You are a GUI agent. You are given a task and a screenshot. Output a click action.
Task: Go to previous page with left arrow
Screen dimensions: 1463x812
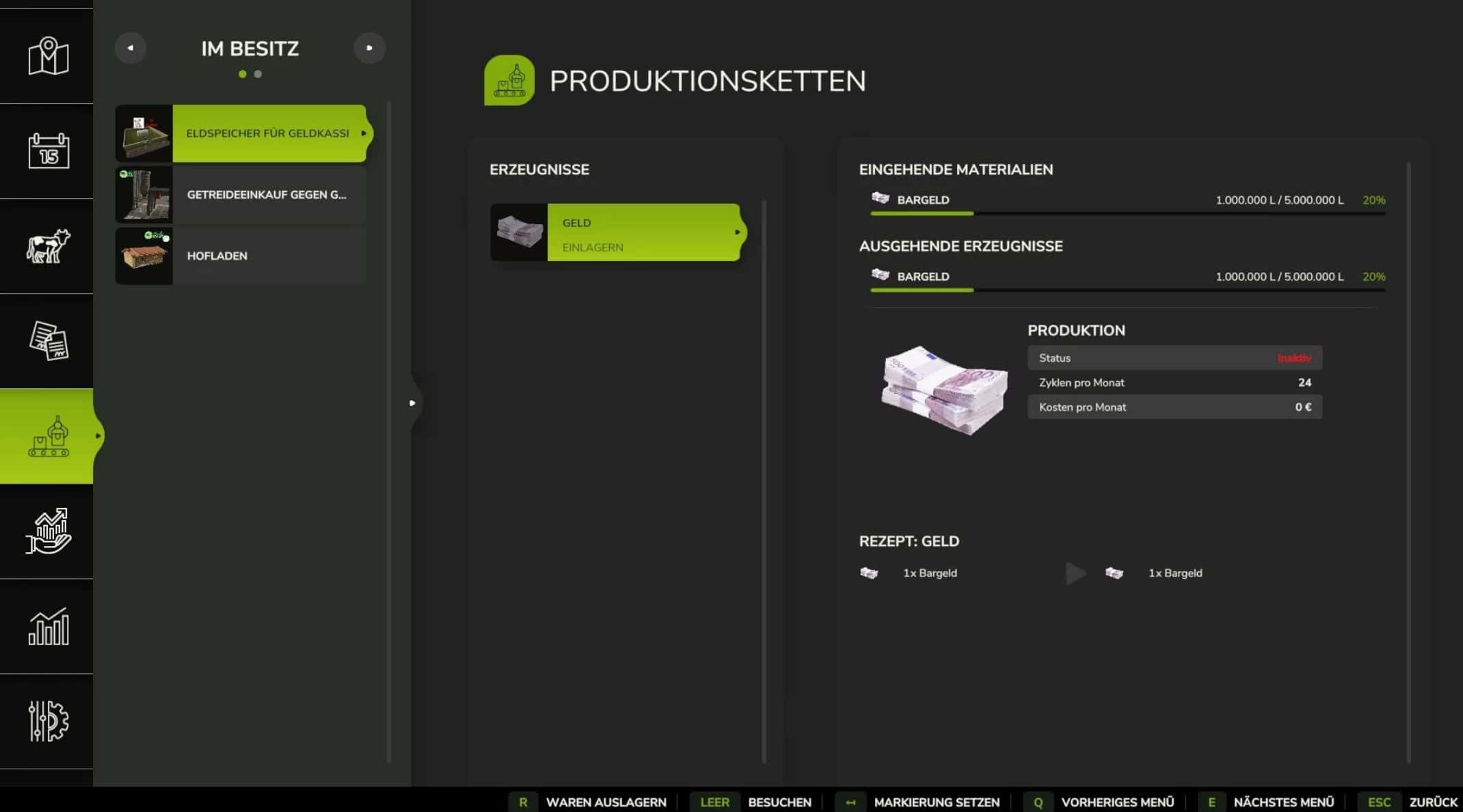tap(130, 48)
